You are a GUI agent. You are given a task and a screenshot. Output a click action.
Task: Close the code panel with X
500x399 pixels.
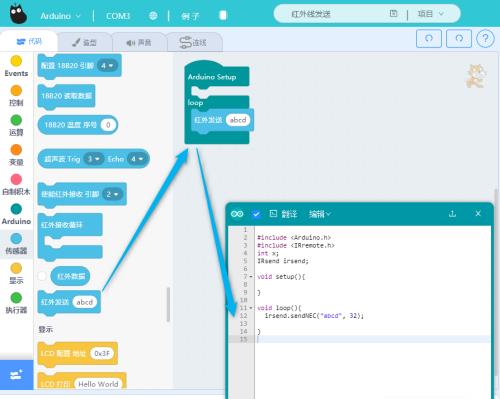tap(478, 213)
